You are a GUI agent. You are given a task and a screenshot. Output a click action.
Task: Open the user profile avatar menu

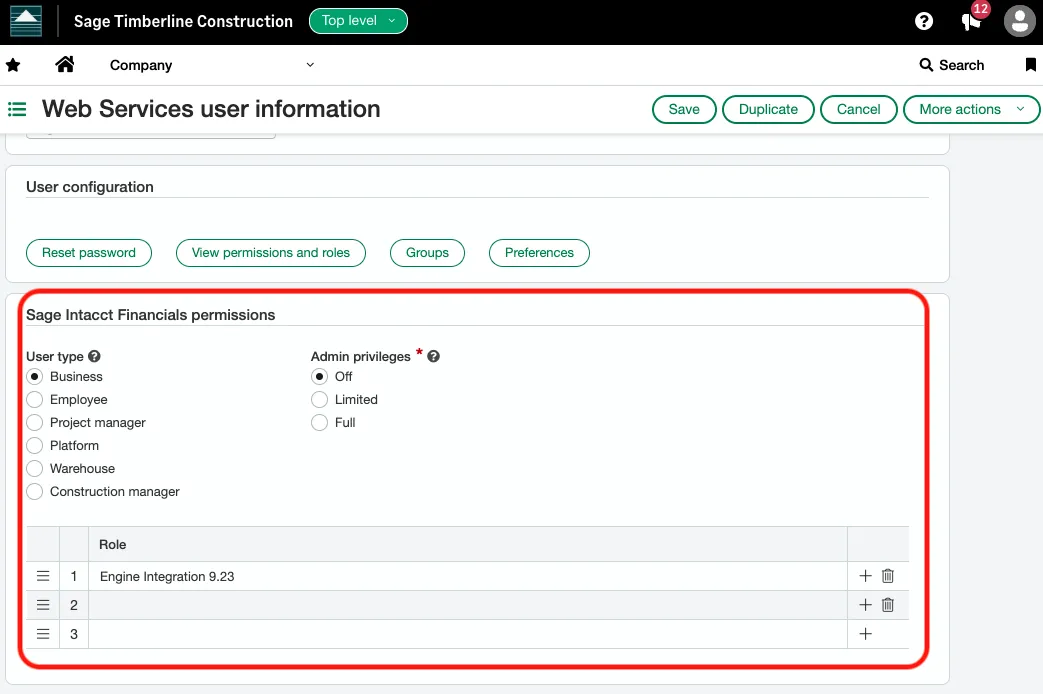(1020, 21)
